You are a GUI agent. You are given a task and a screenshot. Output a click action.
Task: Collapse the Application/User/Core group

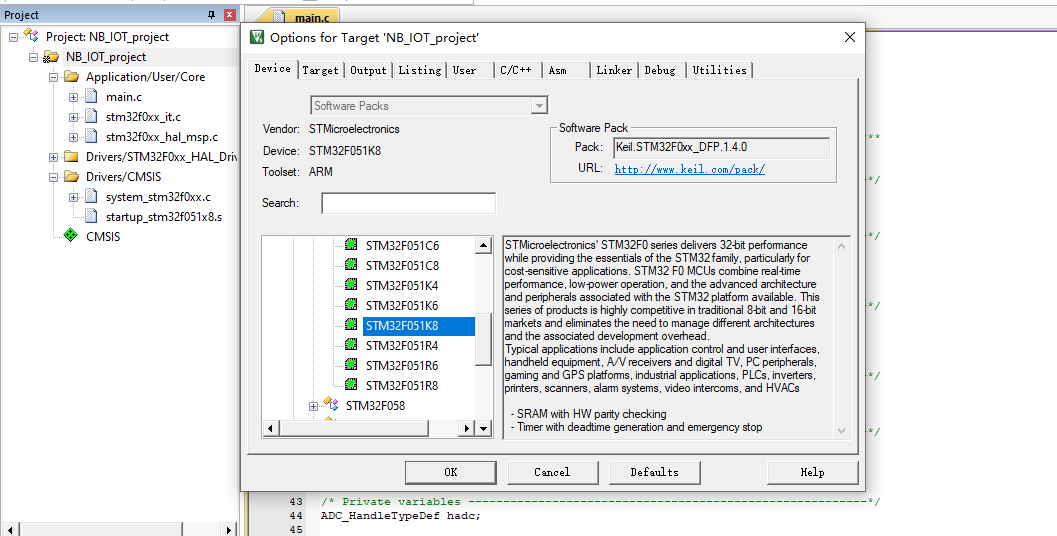click(x=53, y=78)
